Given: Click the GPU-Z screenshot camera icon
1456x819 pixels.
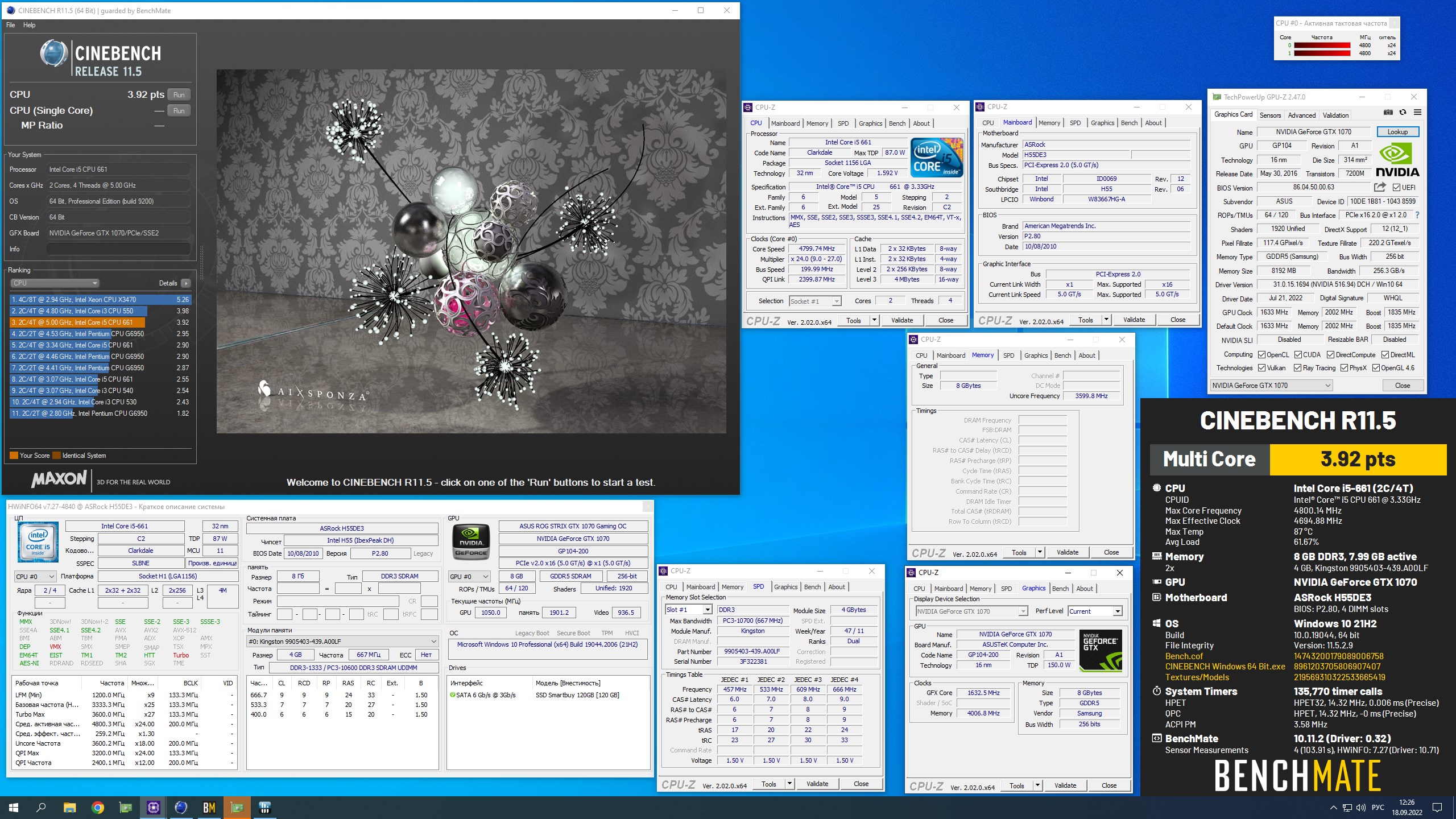Looking at the screenshot, I should coord(1388,113).
